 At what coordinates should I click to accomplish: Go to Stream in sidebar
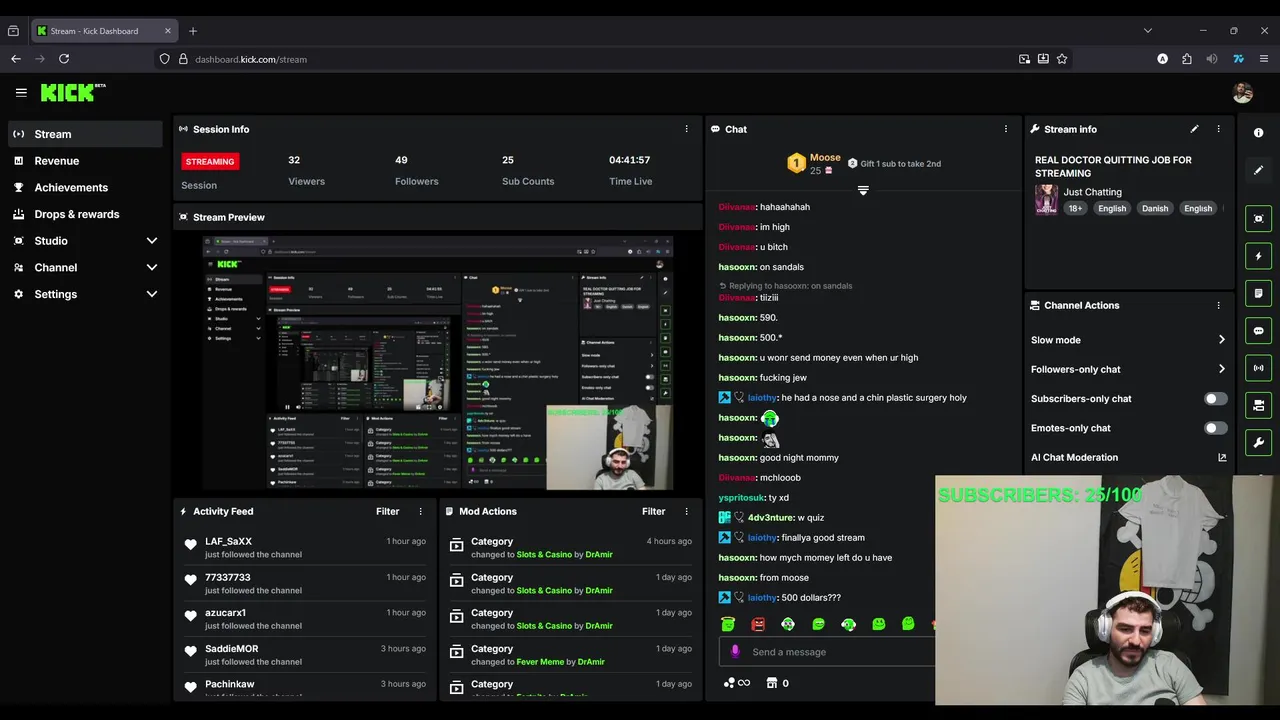[84, 134]
